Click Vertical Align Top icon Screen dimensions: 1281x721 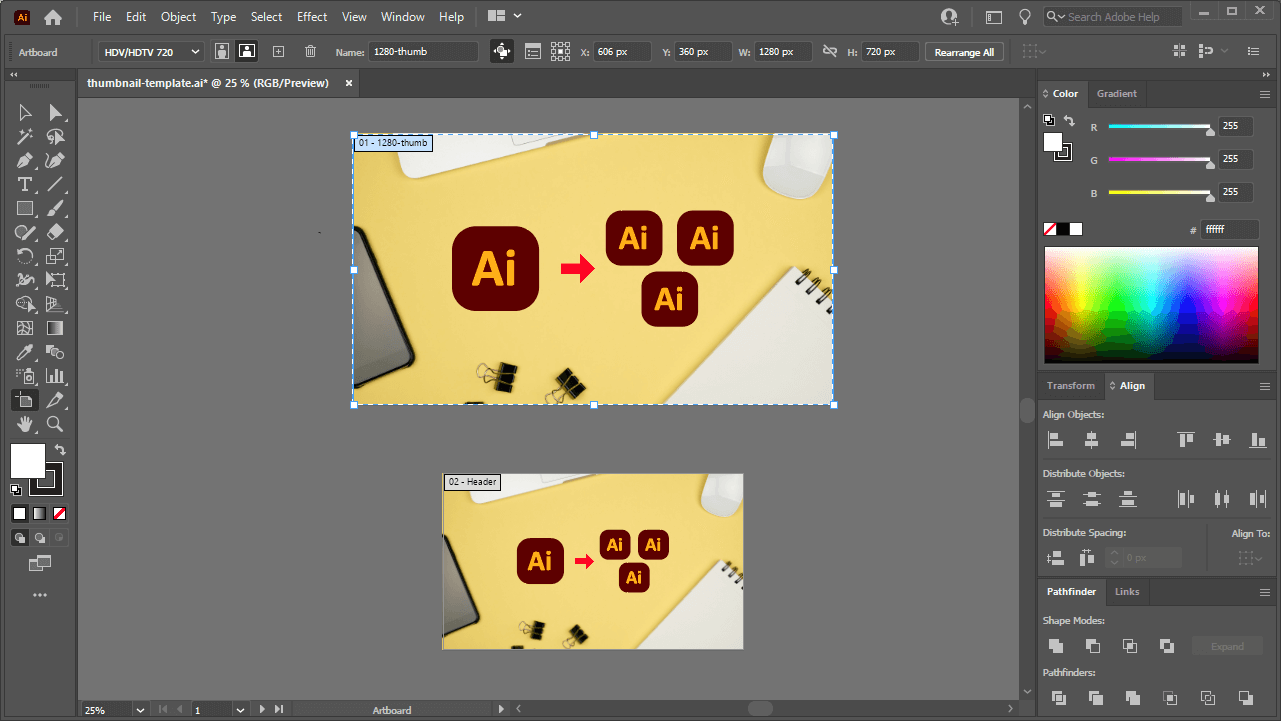(1186, 439)
